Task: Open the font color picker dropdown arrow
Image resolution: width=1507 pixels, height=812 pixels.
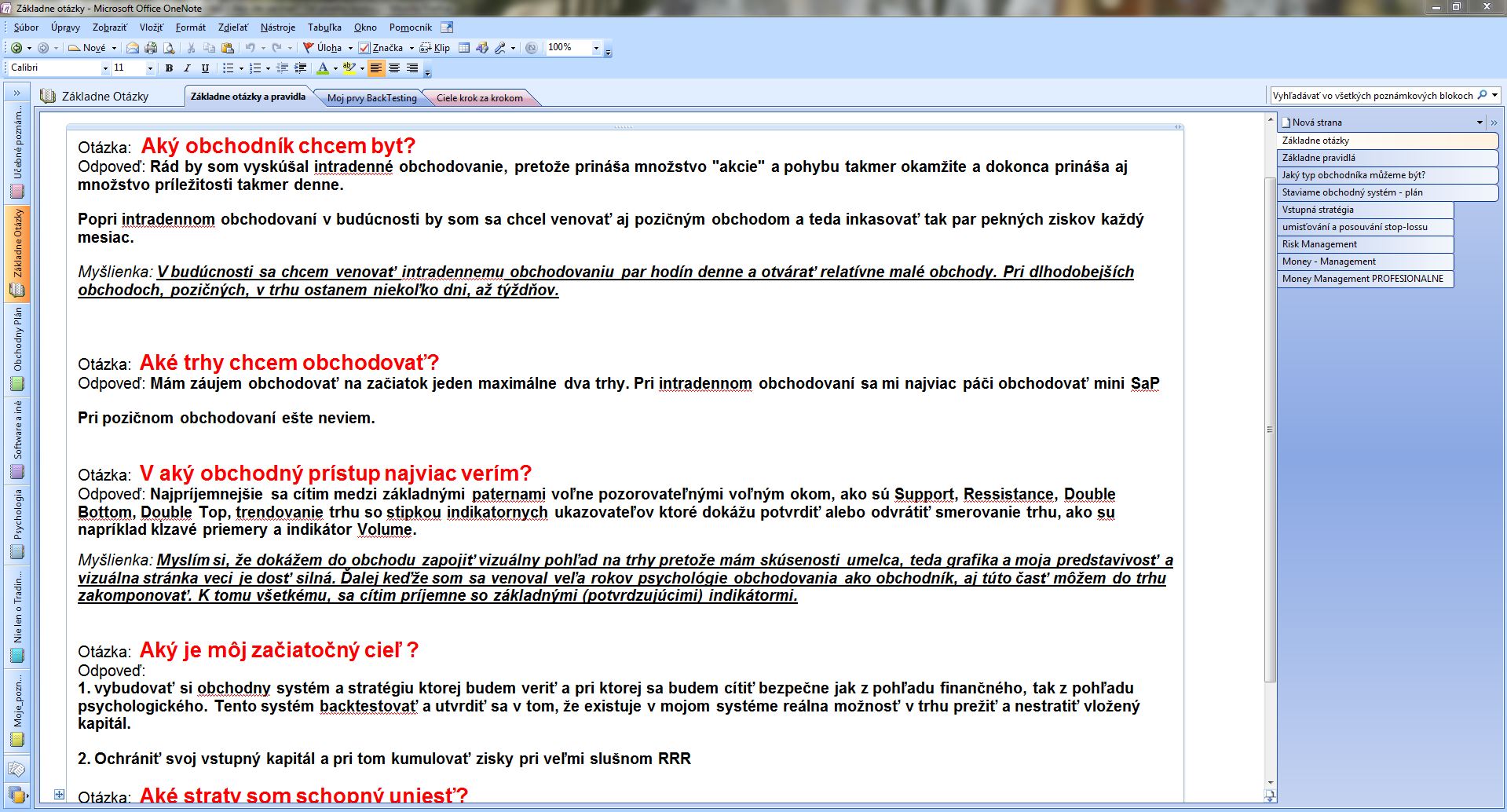Action: tap(335, 68)
